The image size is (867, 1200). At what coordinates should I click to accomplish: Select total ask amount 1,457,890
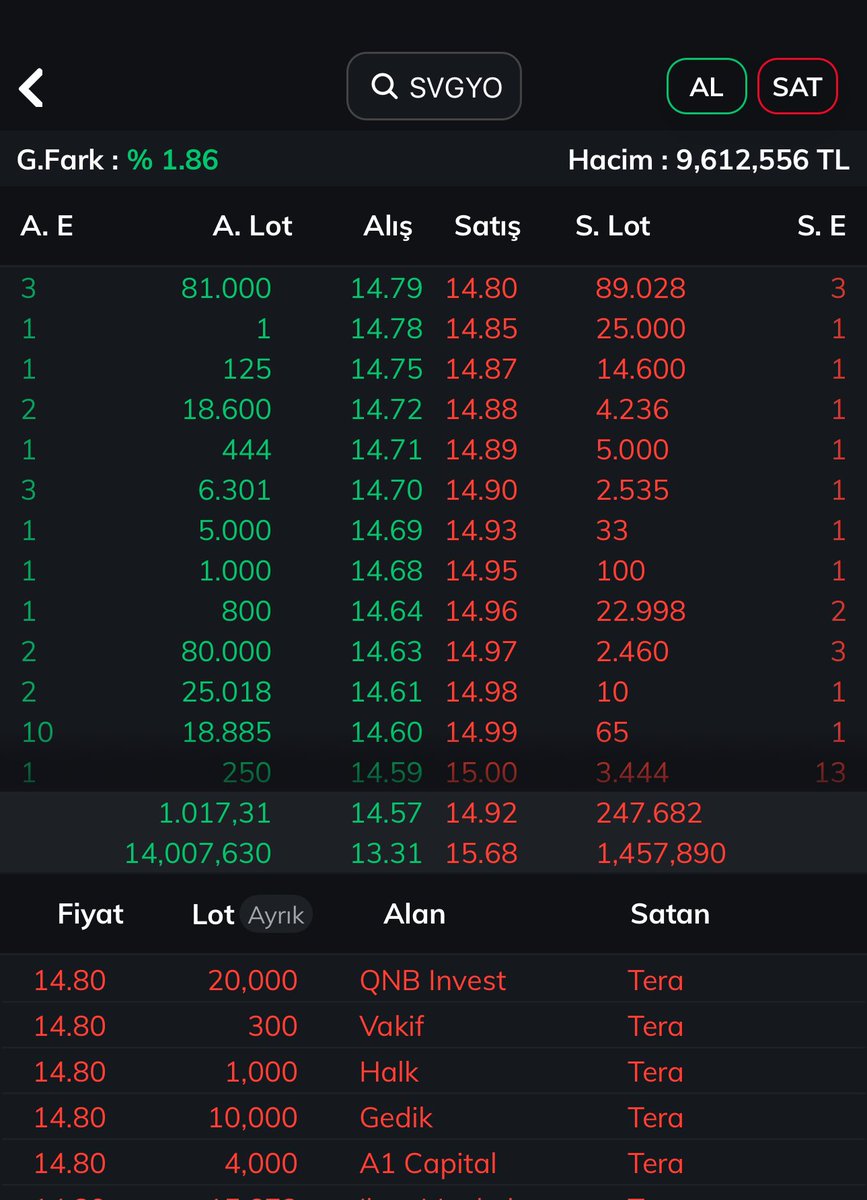[661, 854]
